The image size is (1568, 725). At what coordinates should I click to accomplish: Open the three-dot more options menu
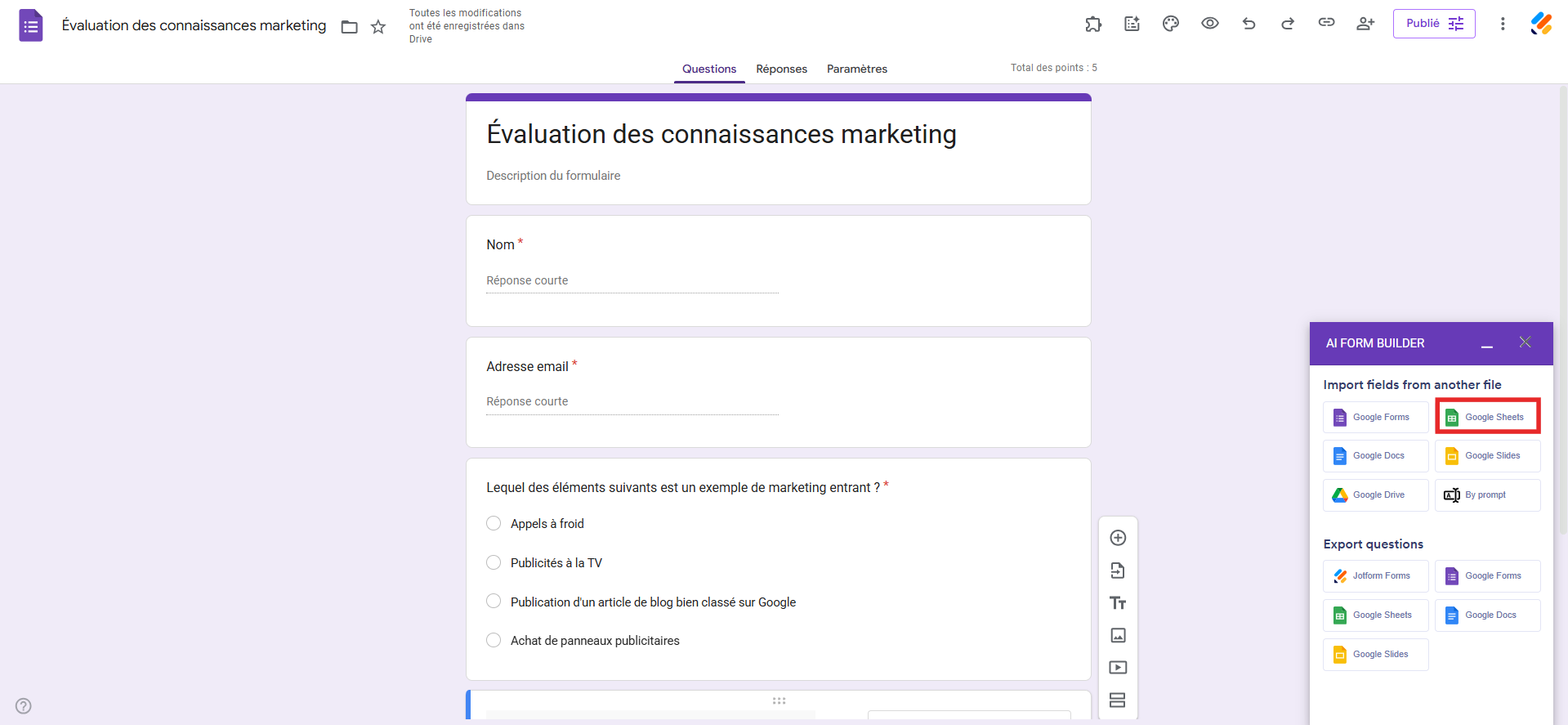coord(1503,24)
